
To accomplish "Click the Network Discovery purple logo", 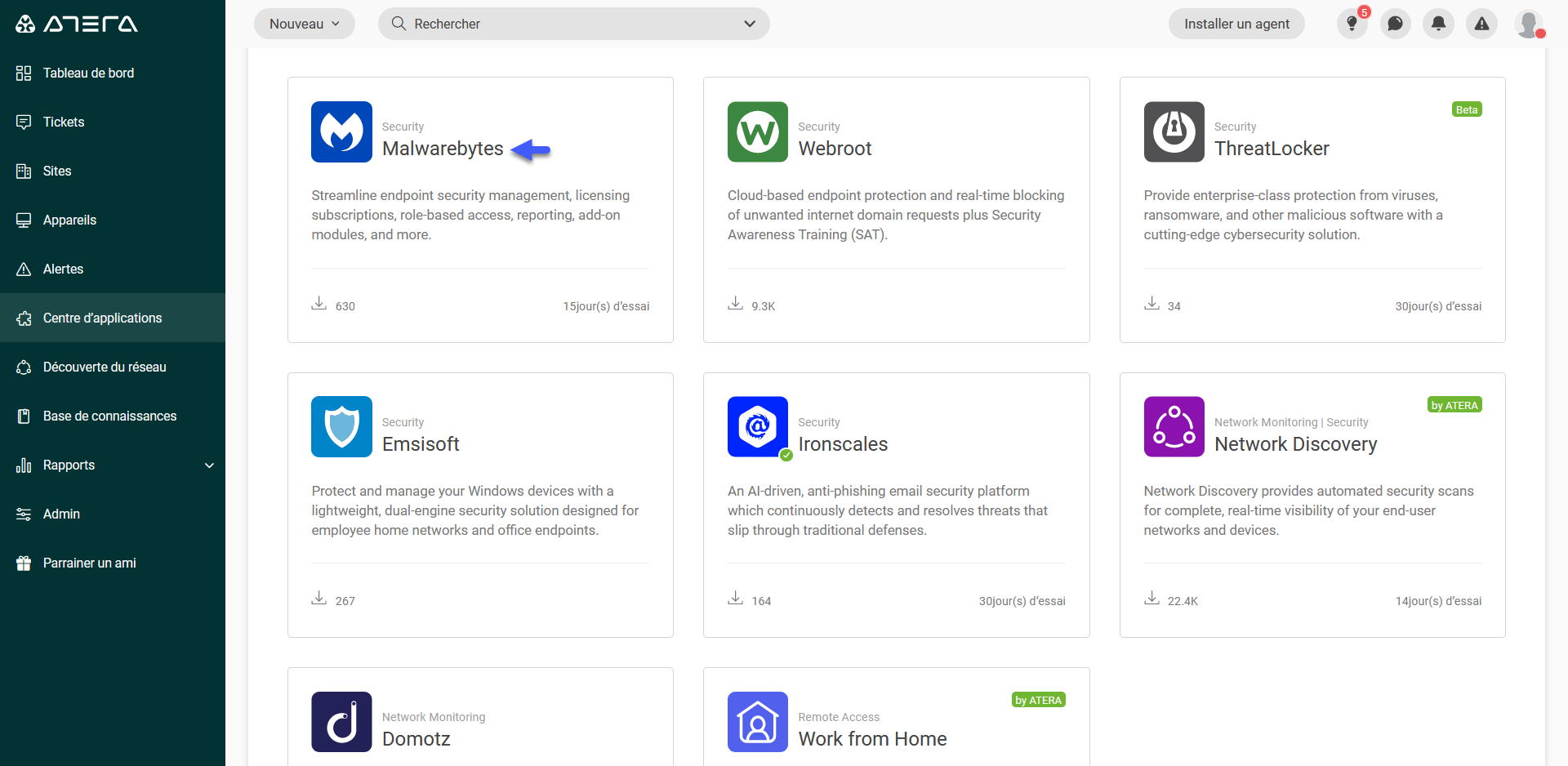I will tap(1174, 427).
